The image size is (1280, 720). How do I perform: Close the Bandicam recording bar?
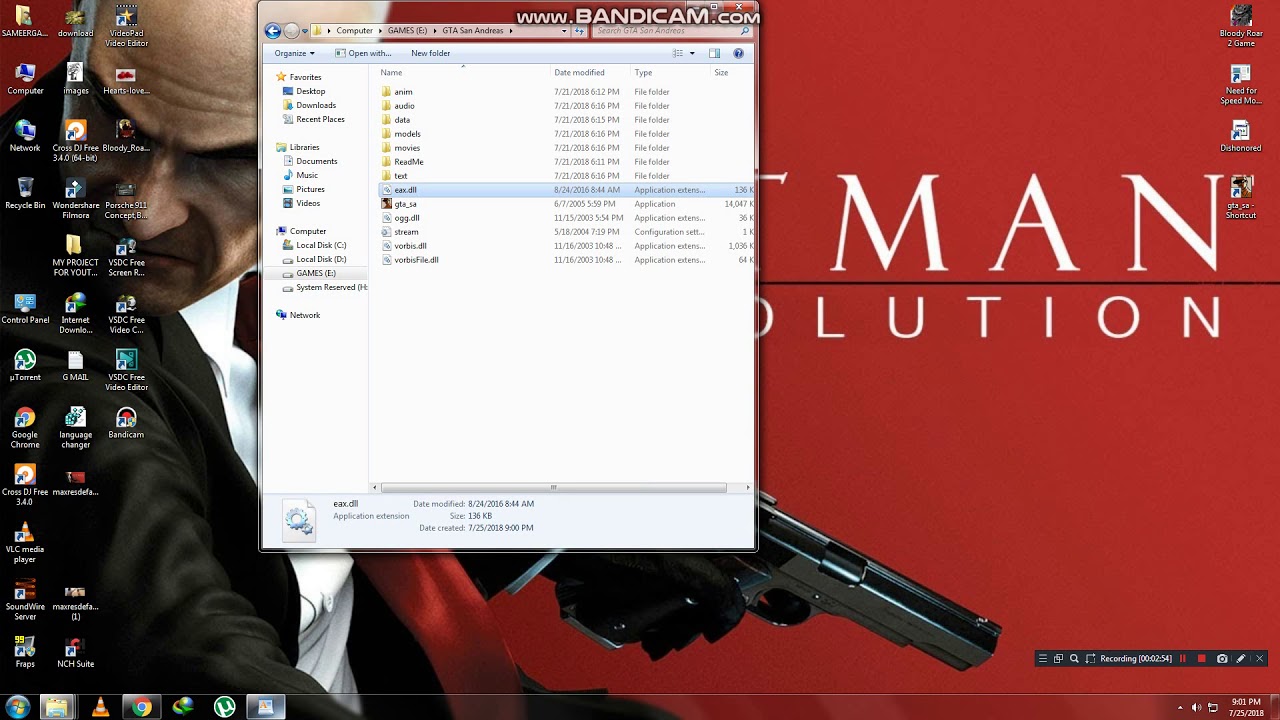point(1260,658)
